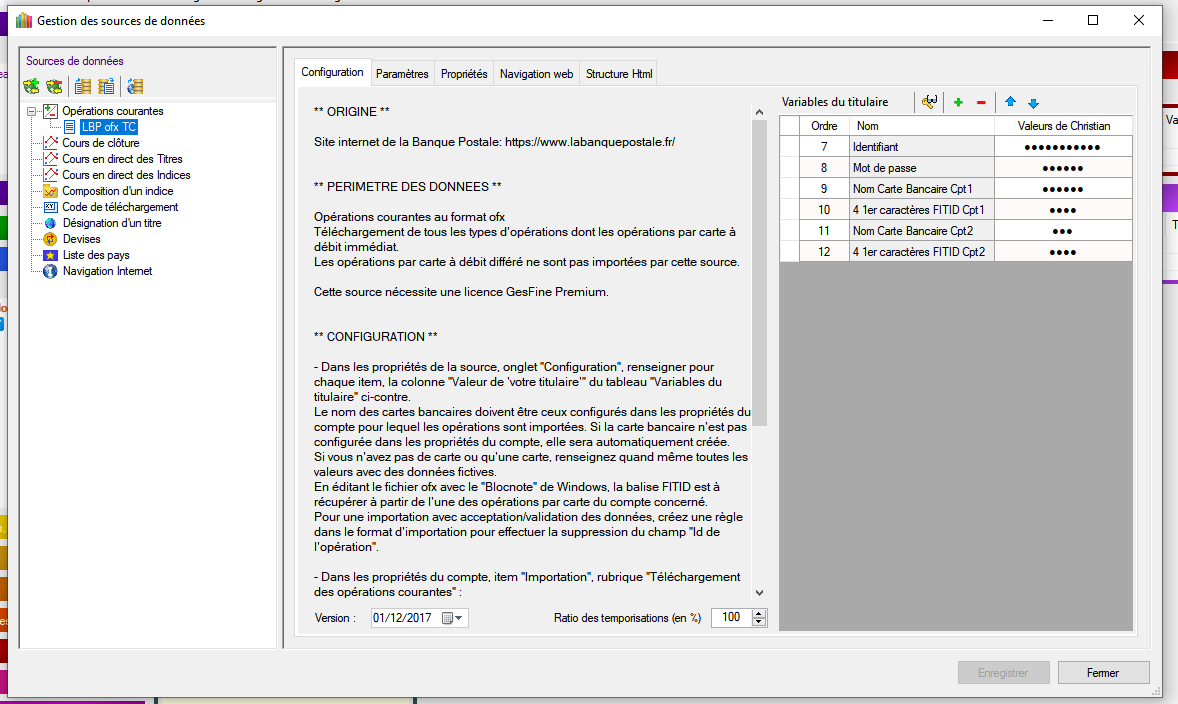Click the Fermer button
Image resolution: width=1178 pixels, height=704 pixels.
point(1103,673)
